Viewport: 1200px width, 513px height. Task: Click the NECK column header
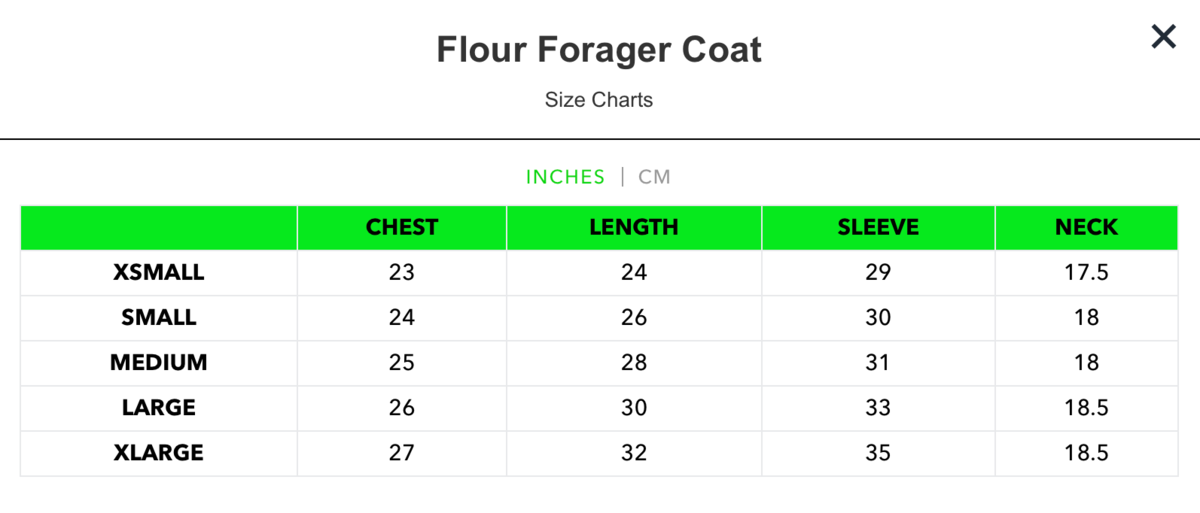pos(1086,227)
